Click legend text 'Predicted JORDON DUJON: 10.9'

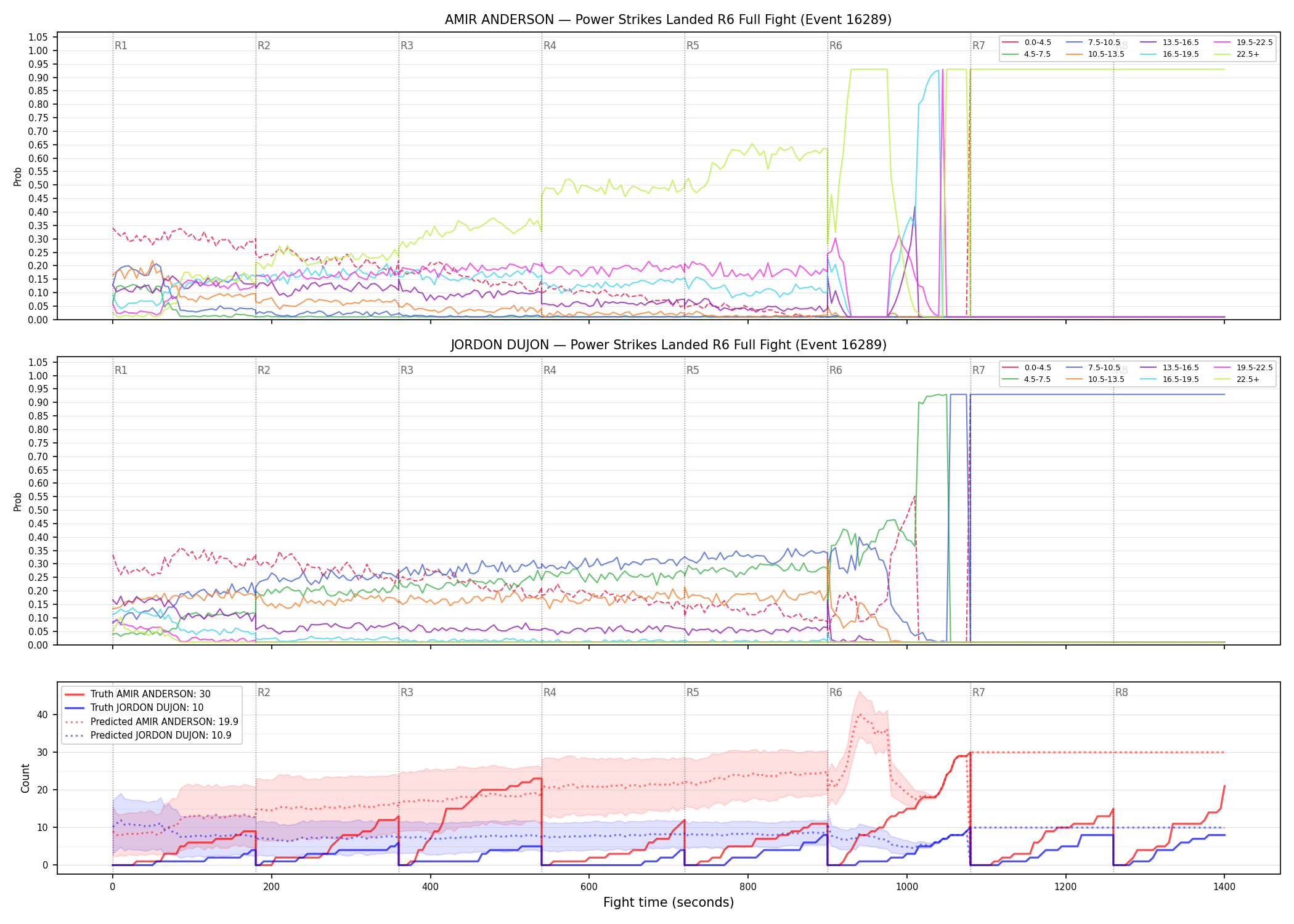click(161, 736)
